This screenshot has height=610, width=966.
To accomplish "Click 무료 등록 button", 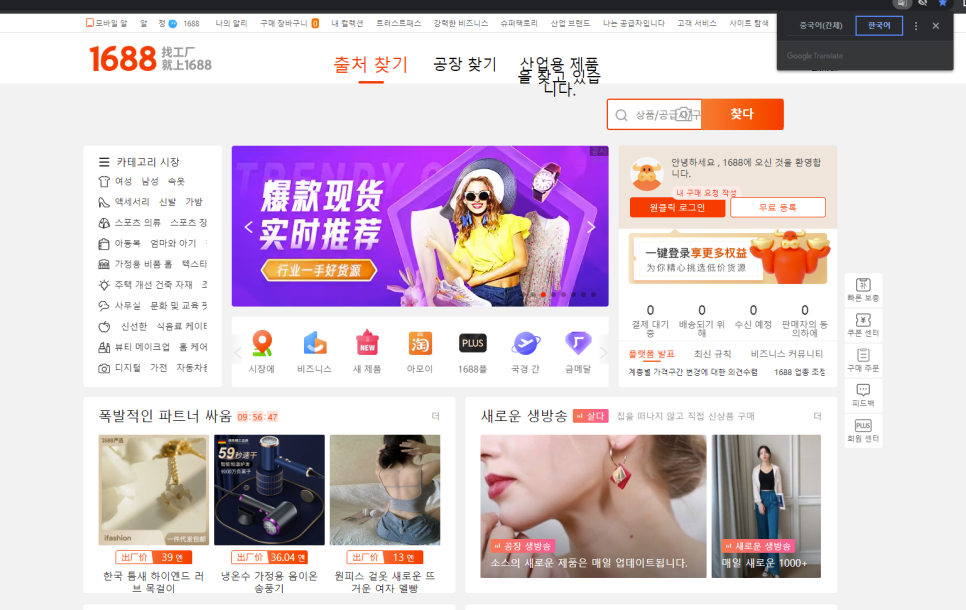I will 777,208.
